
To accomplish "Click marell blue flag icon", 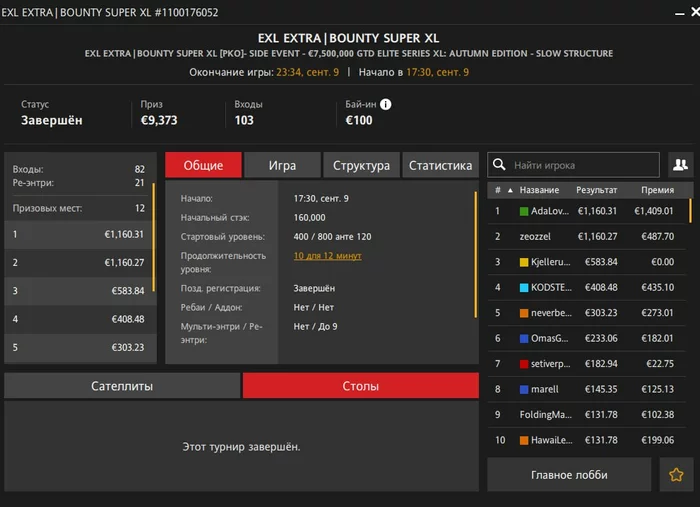I will click(x=524, y=389).
